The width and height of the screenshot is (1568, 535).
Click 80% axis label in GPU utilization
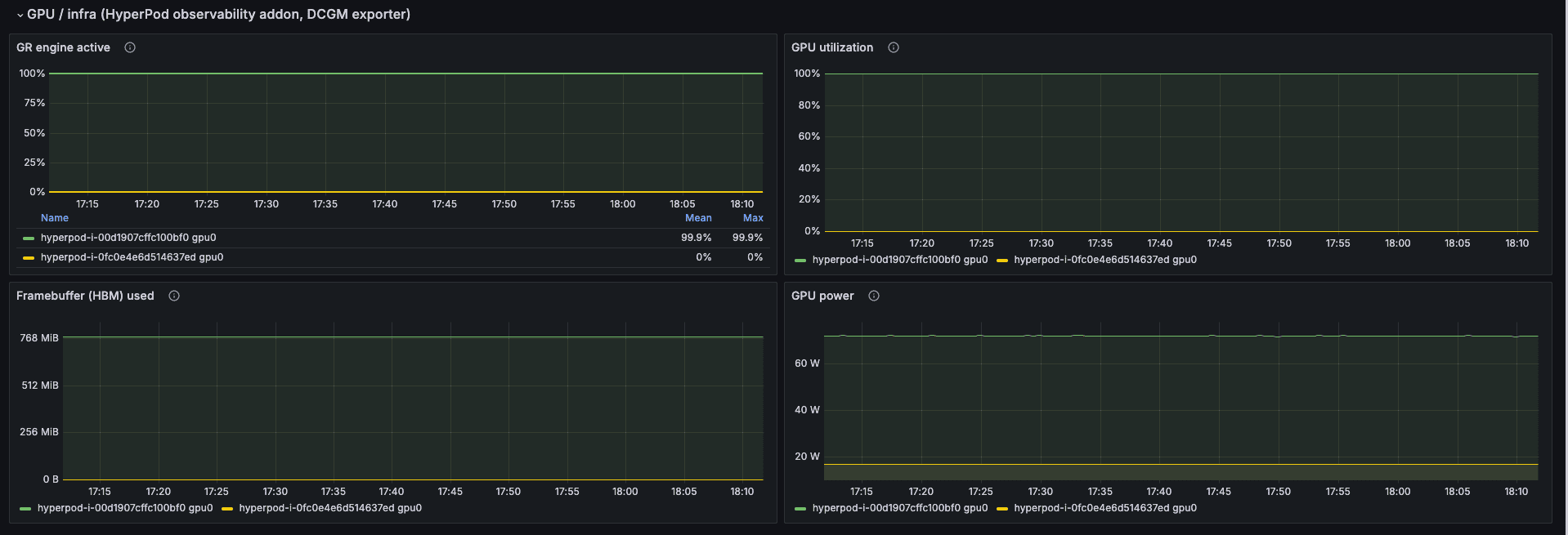[809, 105]
